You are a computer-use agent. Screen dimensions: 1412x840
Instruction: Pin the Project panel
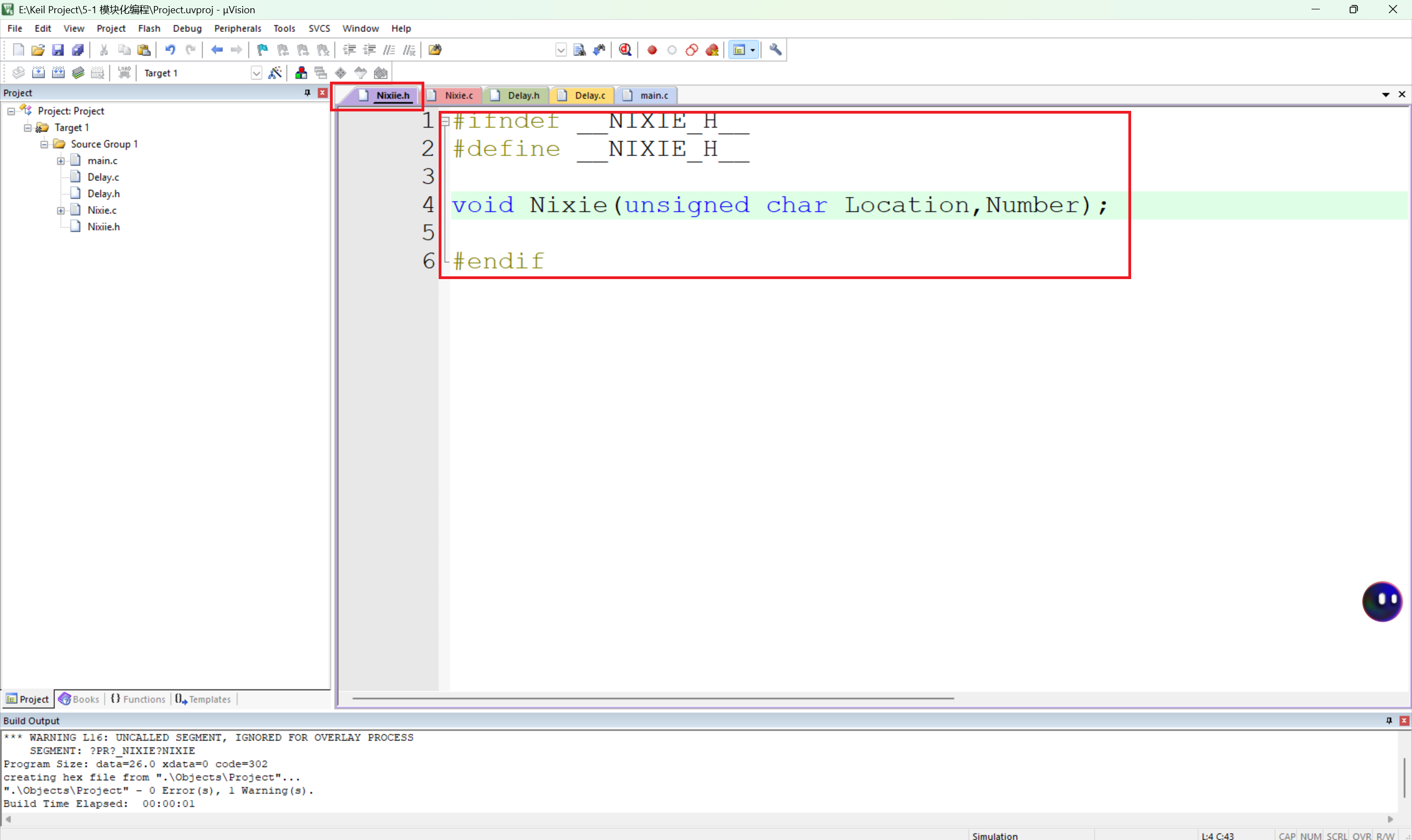pyautogui.click(x=307, y=93)
